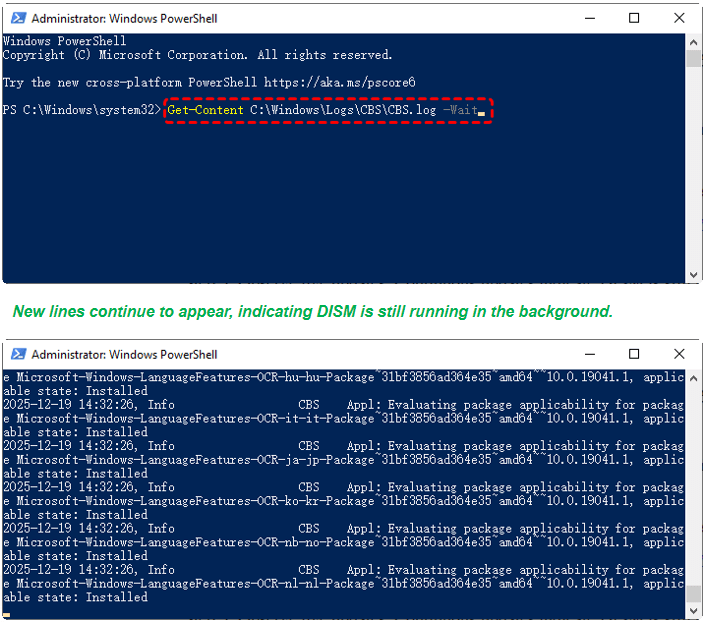This screenshot has width=706, height=622.
Task: Click the PowerShell icon in the Get-Content window title bar
Action: coord(17,18)
